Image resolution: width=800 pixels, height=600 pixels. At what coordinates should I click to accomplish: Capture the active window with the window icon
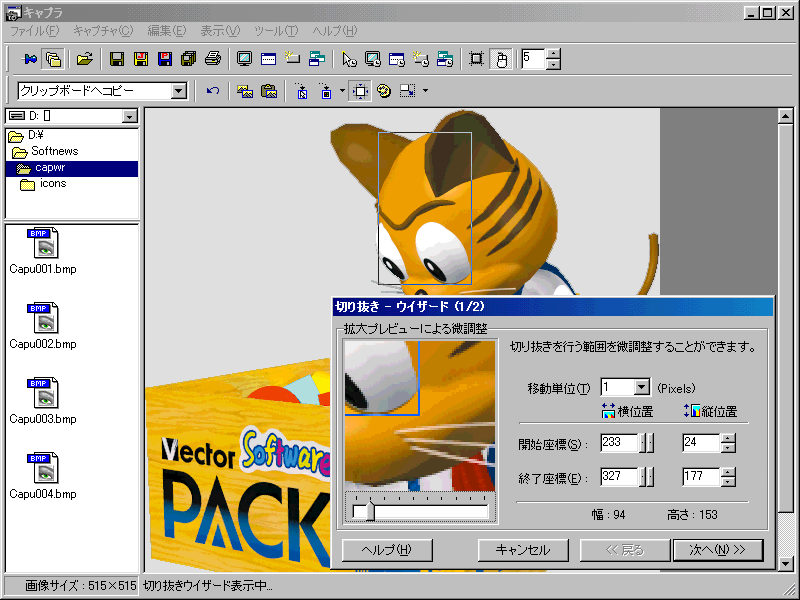pyautogui.click(x=268, y=59)
